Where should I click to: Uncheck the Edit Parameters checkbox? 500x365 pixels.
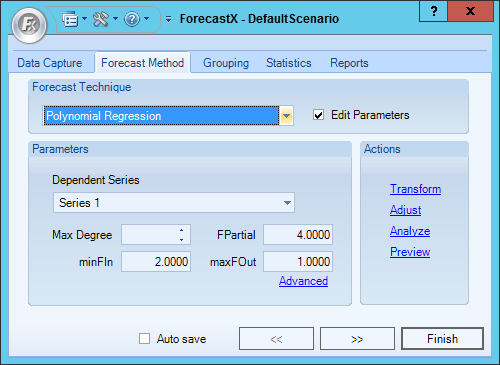[x=319, y=115]
